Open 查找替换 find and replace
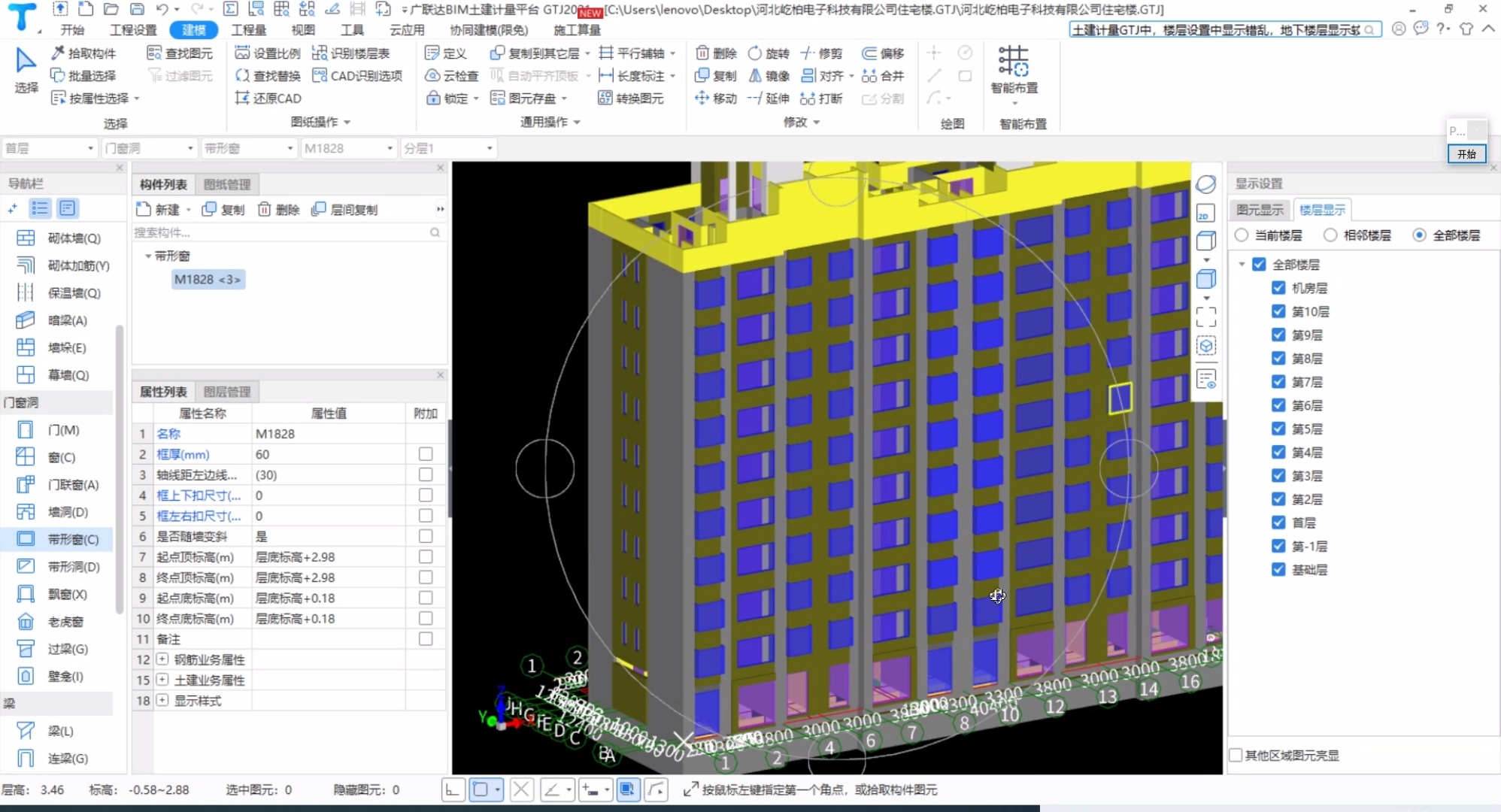Screen dimensions: 1501x812 268,76
